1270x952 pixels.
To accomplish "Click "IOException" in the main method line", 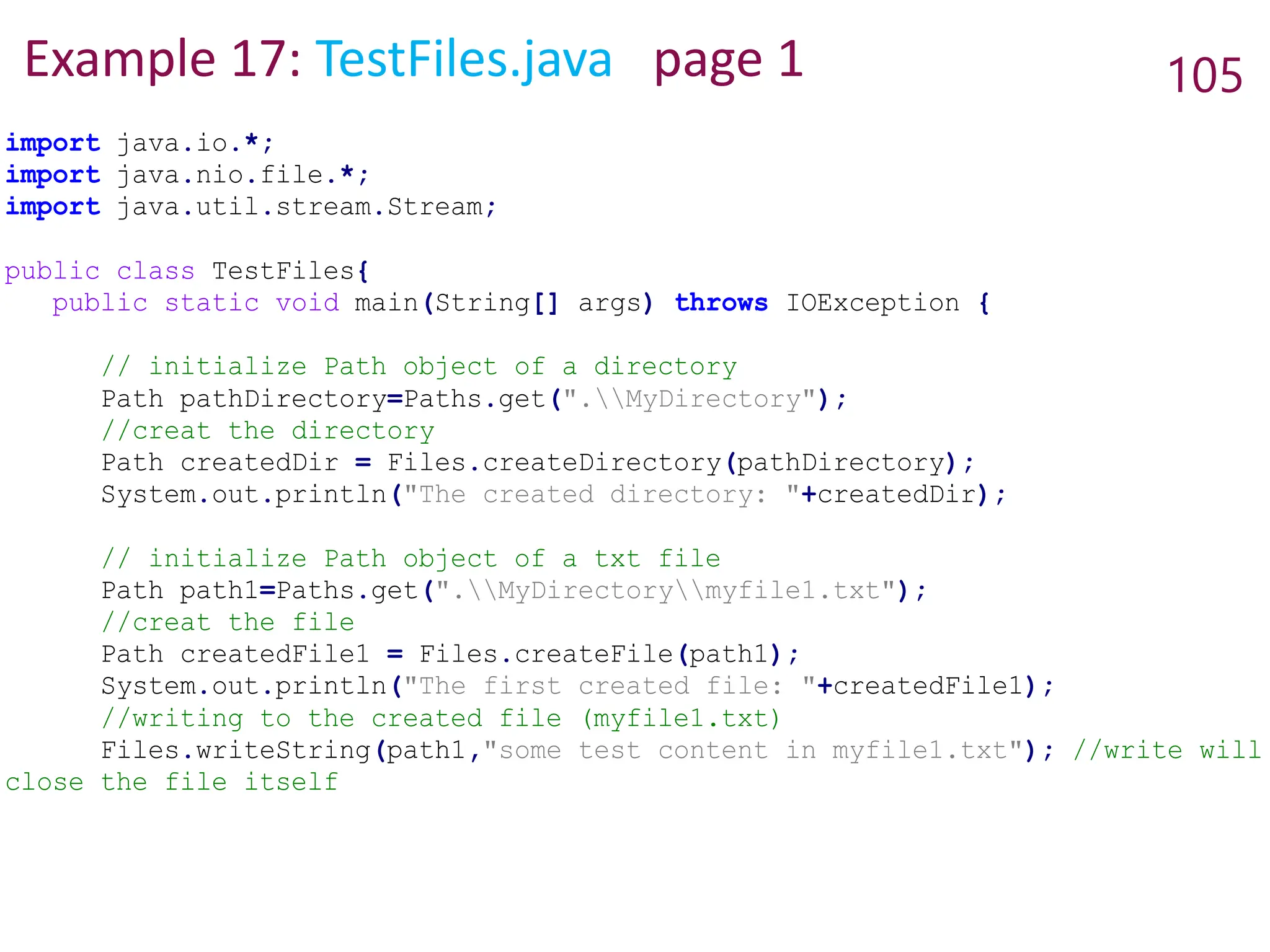I will 873,303.
